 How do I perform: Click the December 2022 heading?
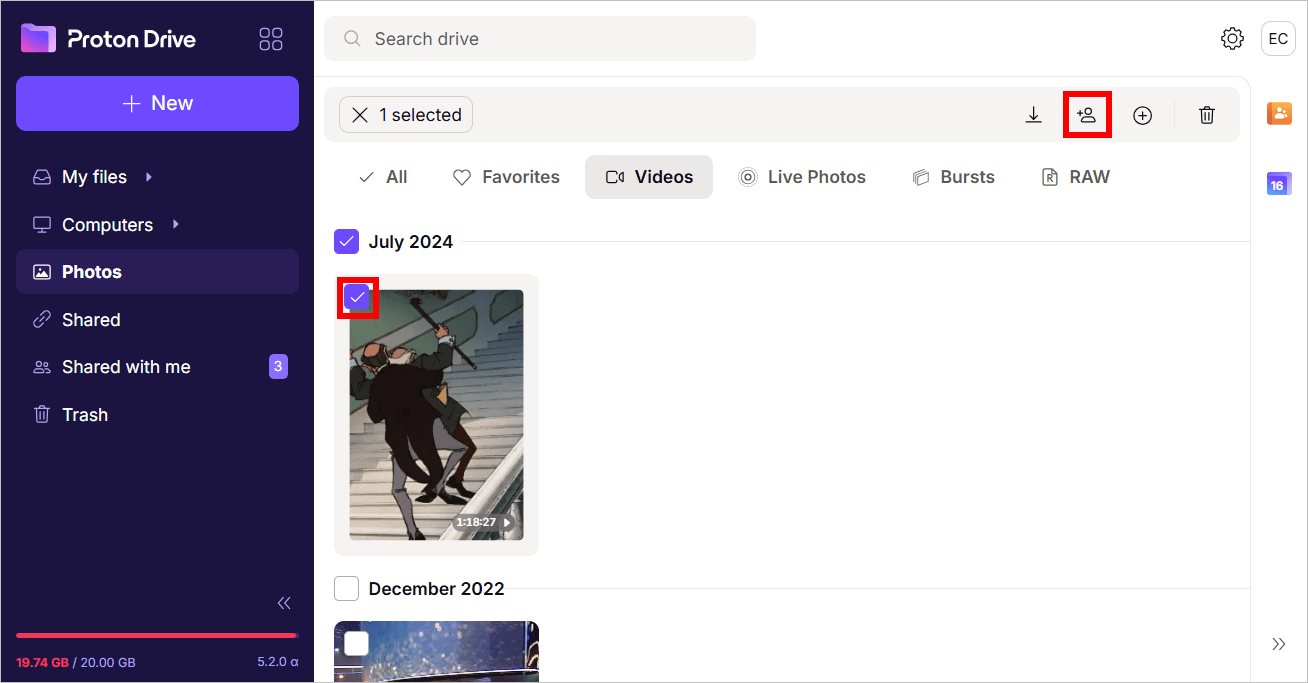click(437, 589)
